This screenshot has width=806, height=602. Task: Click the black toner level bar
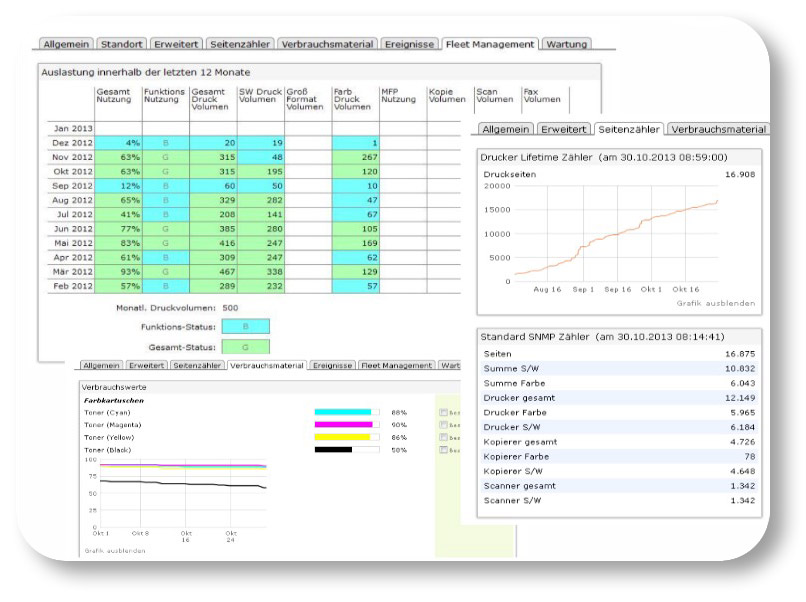point(346,450)
